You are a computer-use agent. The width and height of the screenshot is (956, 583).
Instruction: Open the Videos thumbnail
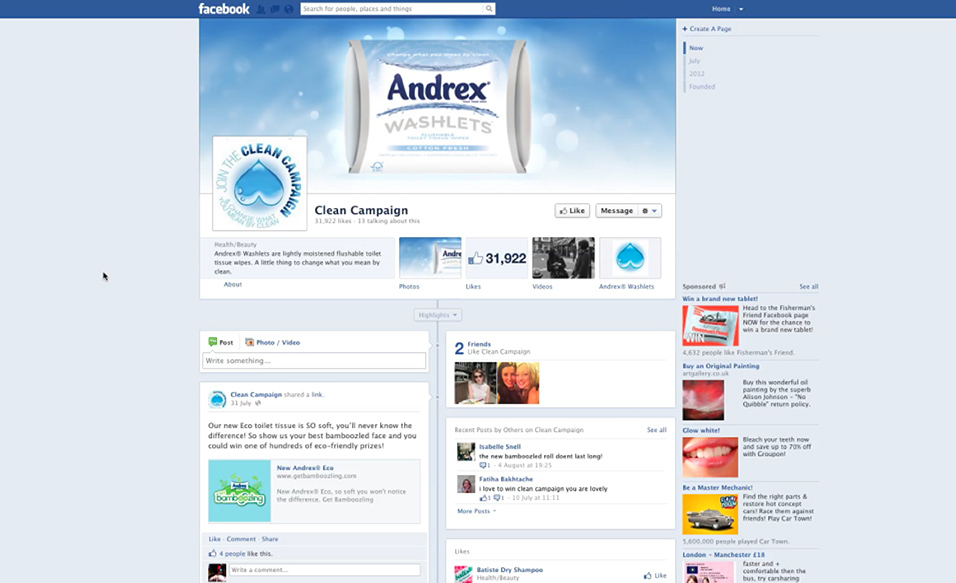pos(563,258)
